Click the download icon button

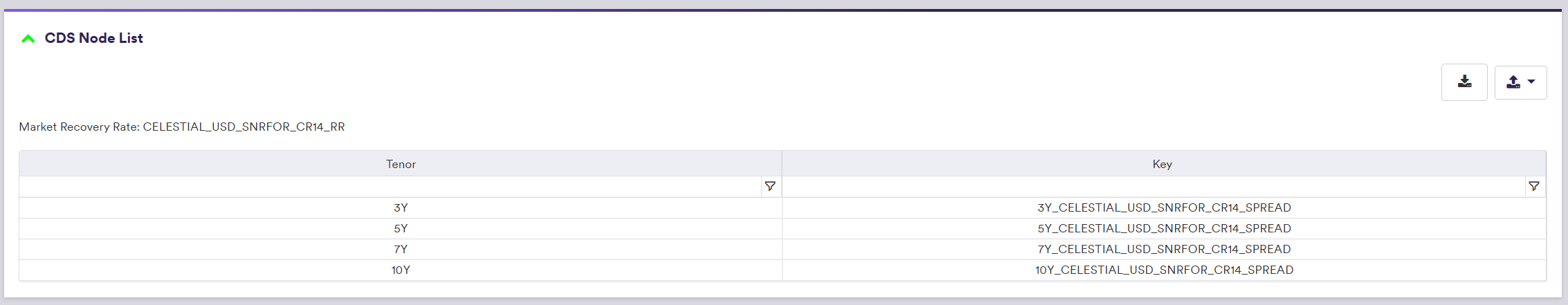click(x=1464, y=82)
